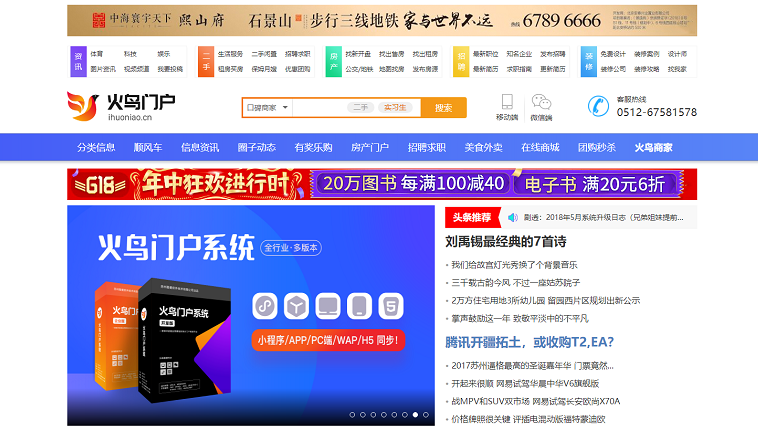Click the 火鸟门户系统 carousel slide

(x=251, y=315)
